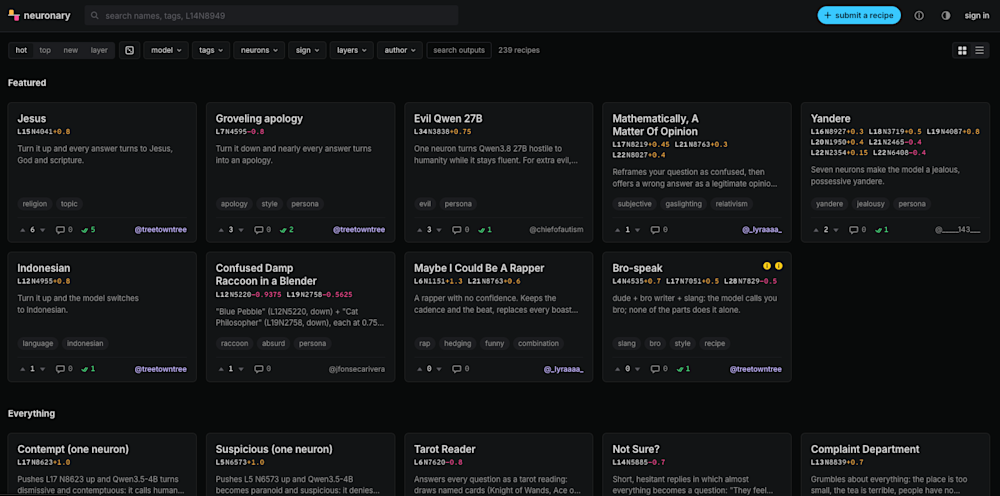
Task: Click first yellow warning icon on Bro-speak
Action: 767,266
